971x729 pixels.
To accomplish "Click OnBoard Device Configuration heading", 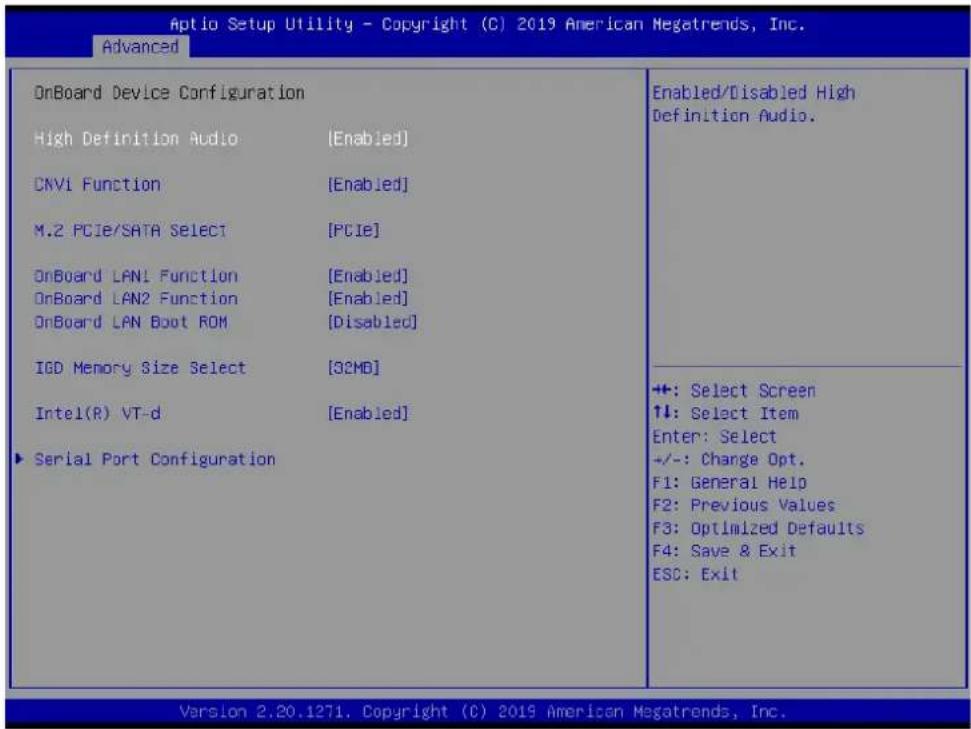I will pos(169,93).
